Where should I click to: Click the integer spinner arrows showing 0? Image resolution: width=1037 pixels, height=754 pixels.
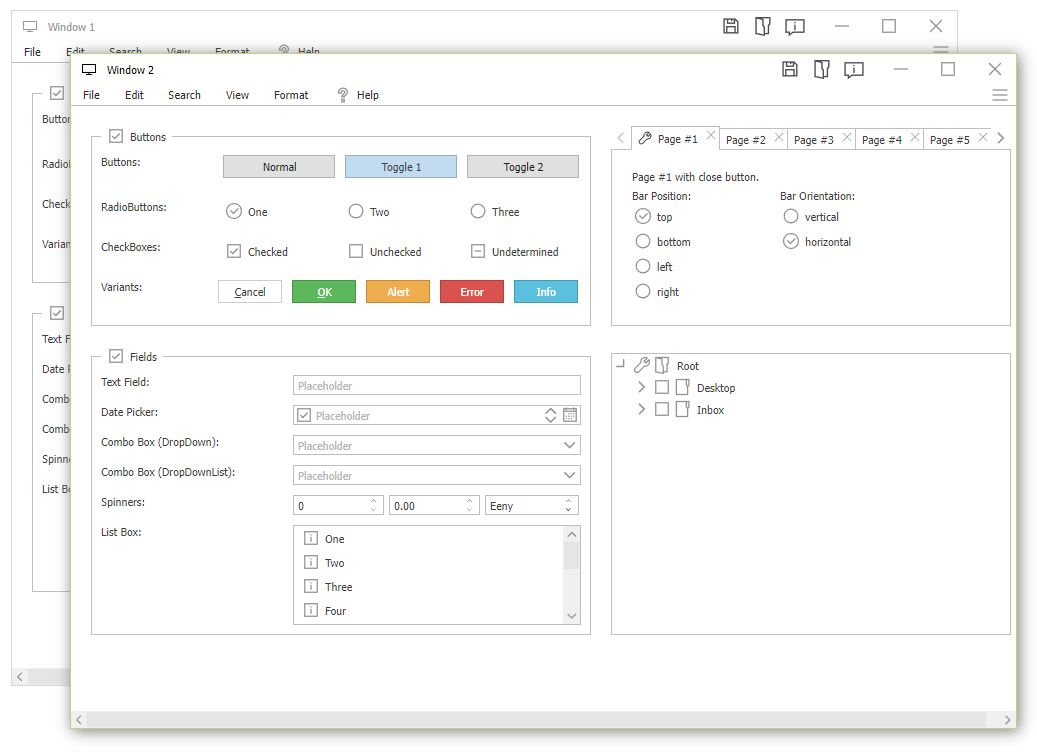373,505
